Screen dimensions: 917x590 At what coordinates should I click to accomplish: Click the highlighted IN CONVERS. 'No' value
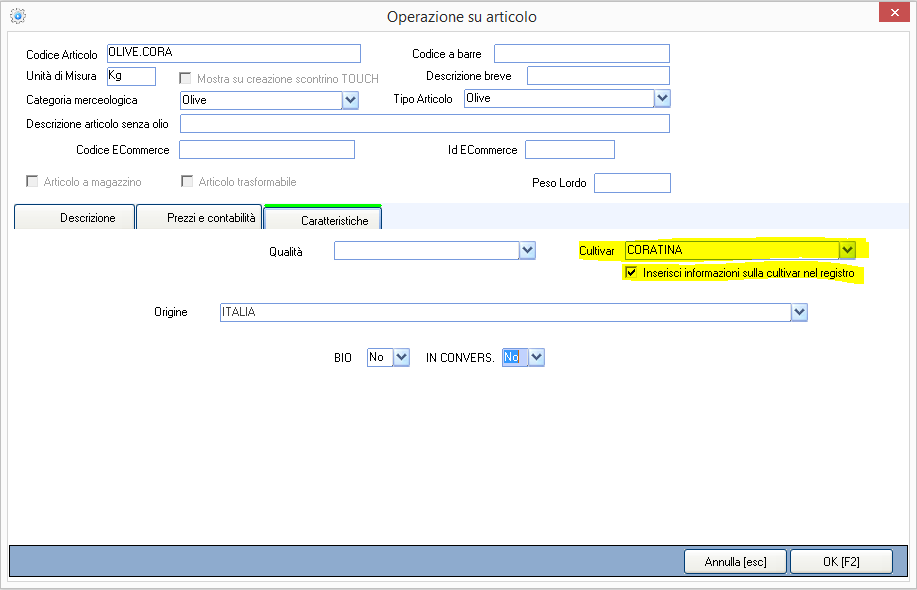(515, 357)
